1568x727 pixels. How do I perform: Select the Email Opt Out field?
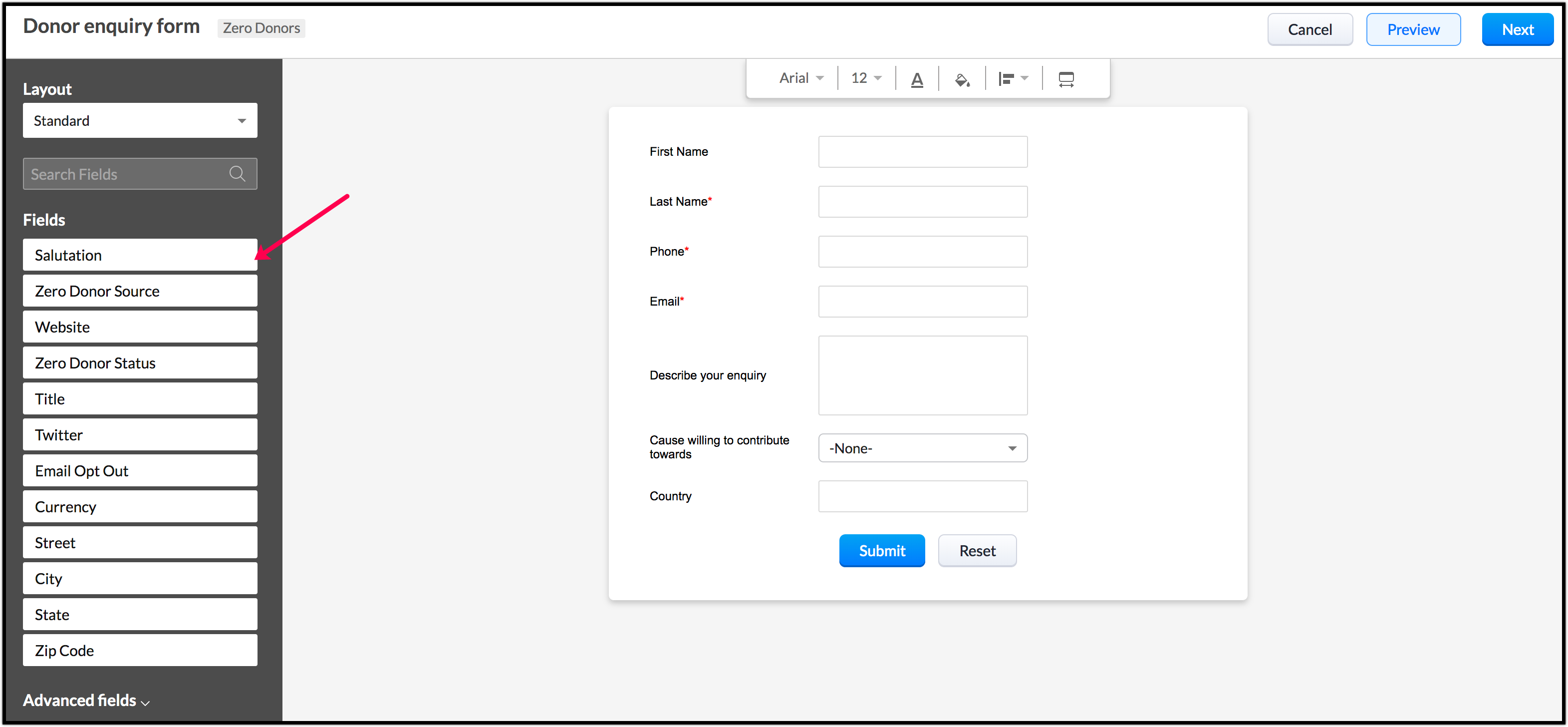(140, 471)
